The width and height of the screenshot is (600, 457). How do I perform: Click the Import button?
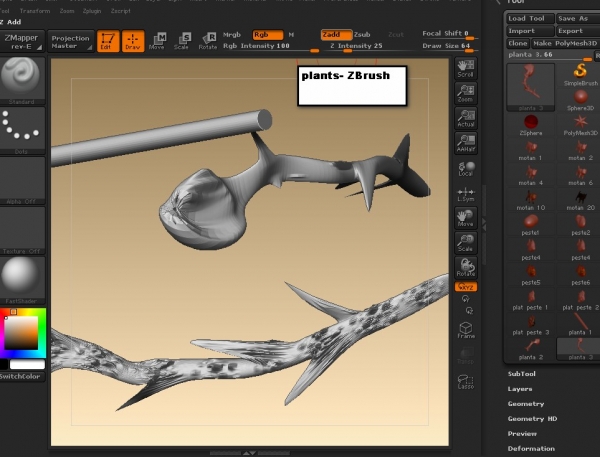tap(530, 31)
